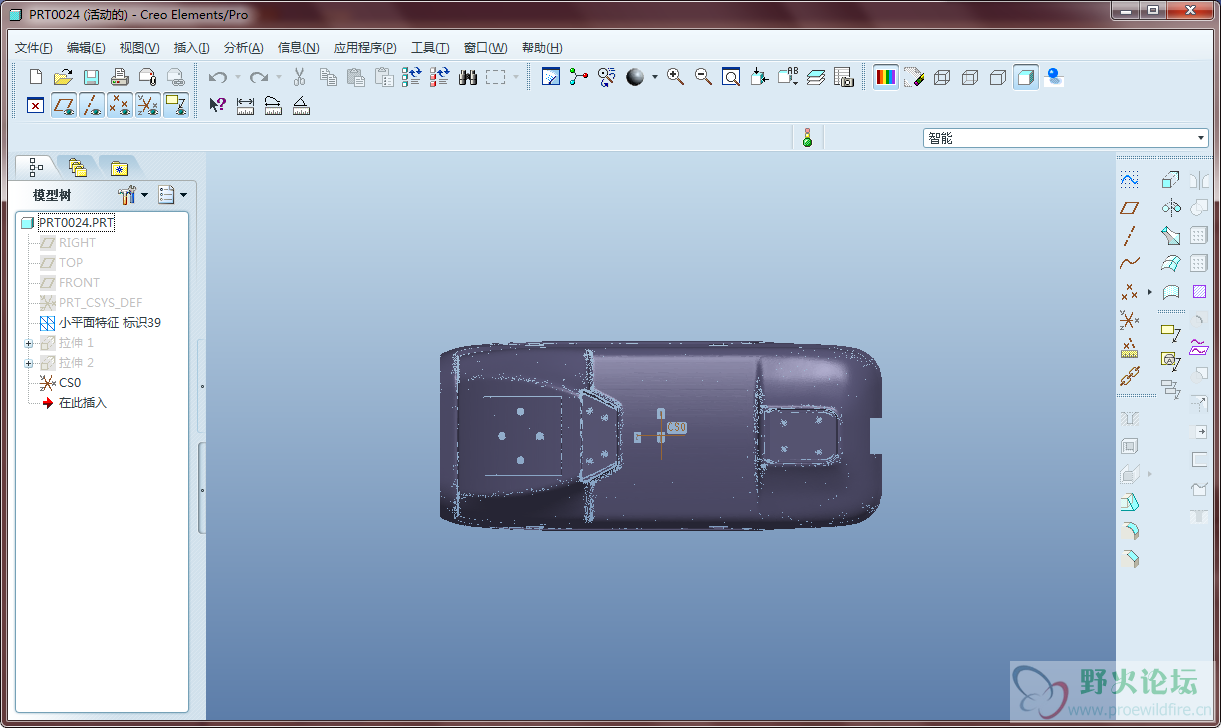This screenshot has width=1221, height=728.
Task: Open the View Manager icon
Action: tap(843, 77)
